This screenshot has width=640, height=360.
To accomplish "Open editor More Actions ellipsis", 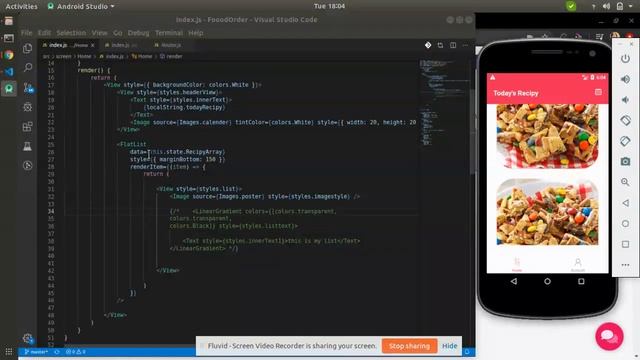I will (465, 45).
